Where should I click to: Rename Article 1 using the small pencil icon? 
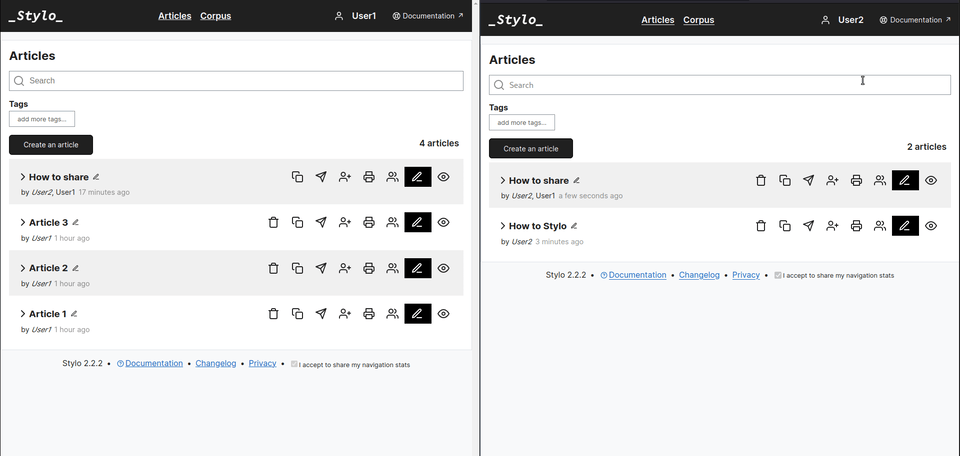tap(75, 314)
